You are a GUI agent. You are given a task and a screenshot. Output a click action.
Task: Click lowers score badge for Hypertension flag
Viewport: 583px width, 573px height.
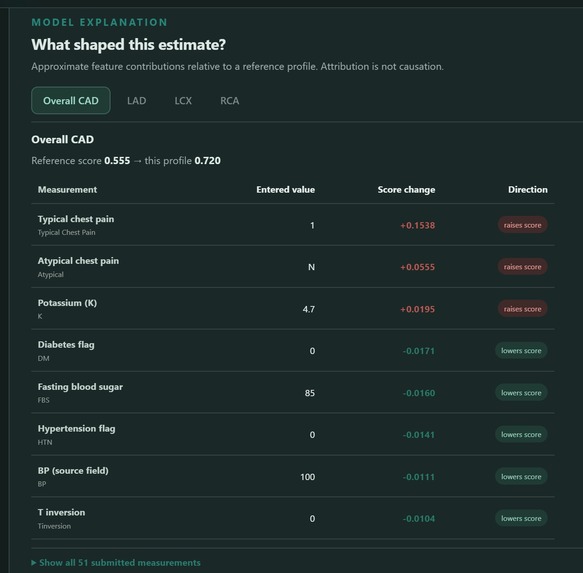(521, 434)
